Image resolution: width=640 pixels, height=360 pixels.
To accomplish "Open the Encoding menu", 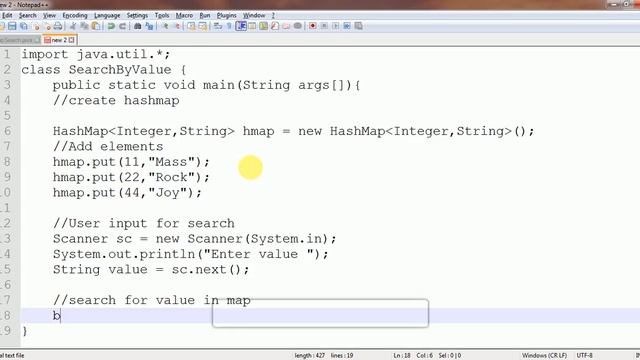I will [75, 16].
